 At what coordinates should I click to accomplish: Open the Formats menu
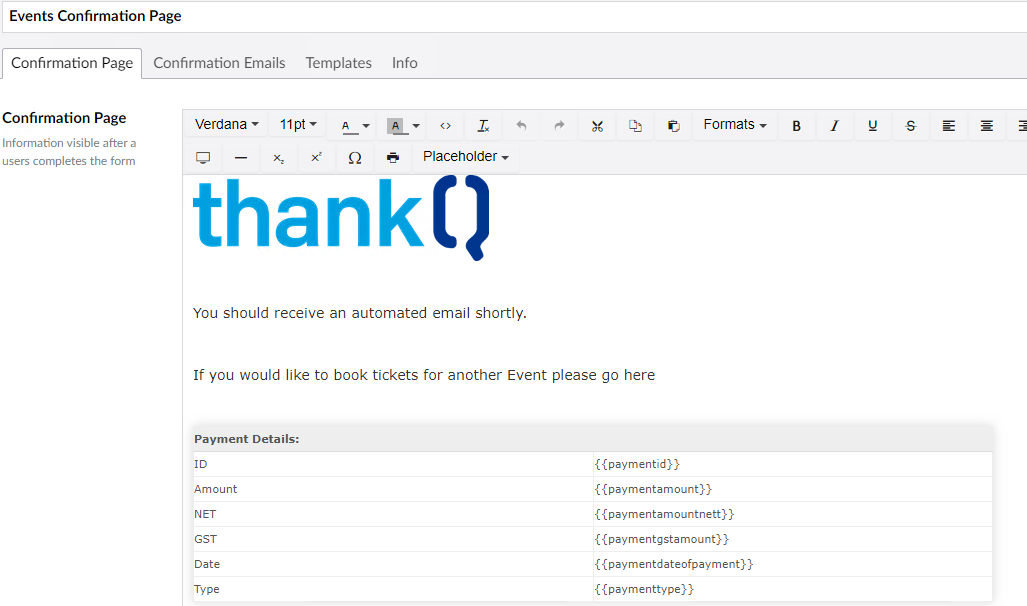tap(735, 125)
